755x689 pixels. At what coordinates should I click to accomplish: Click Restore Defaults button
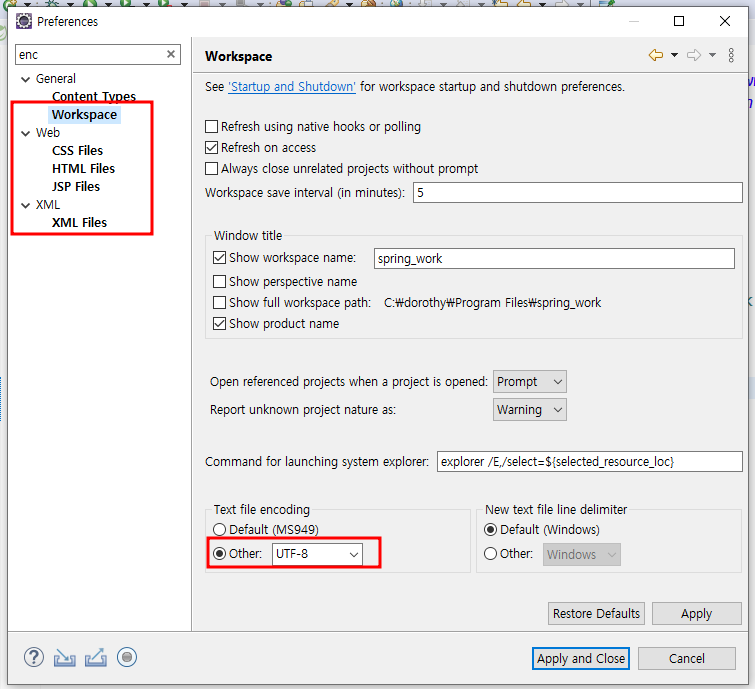596,613
